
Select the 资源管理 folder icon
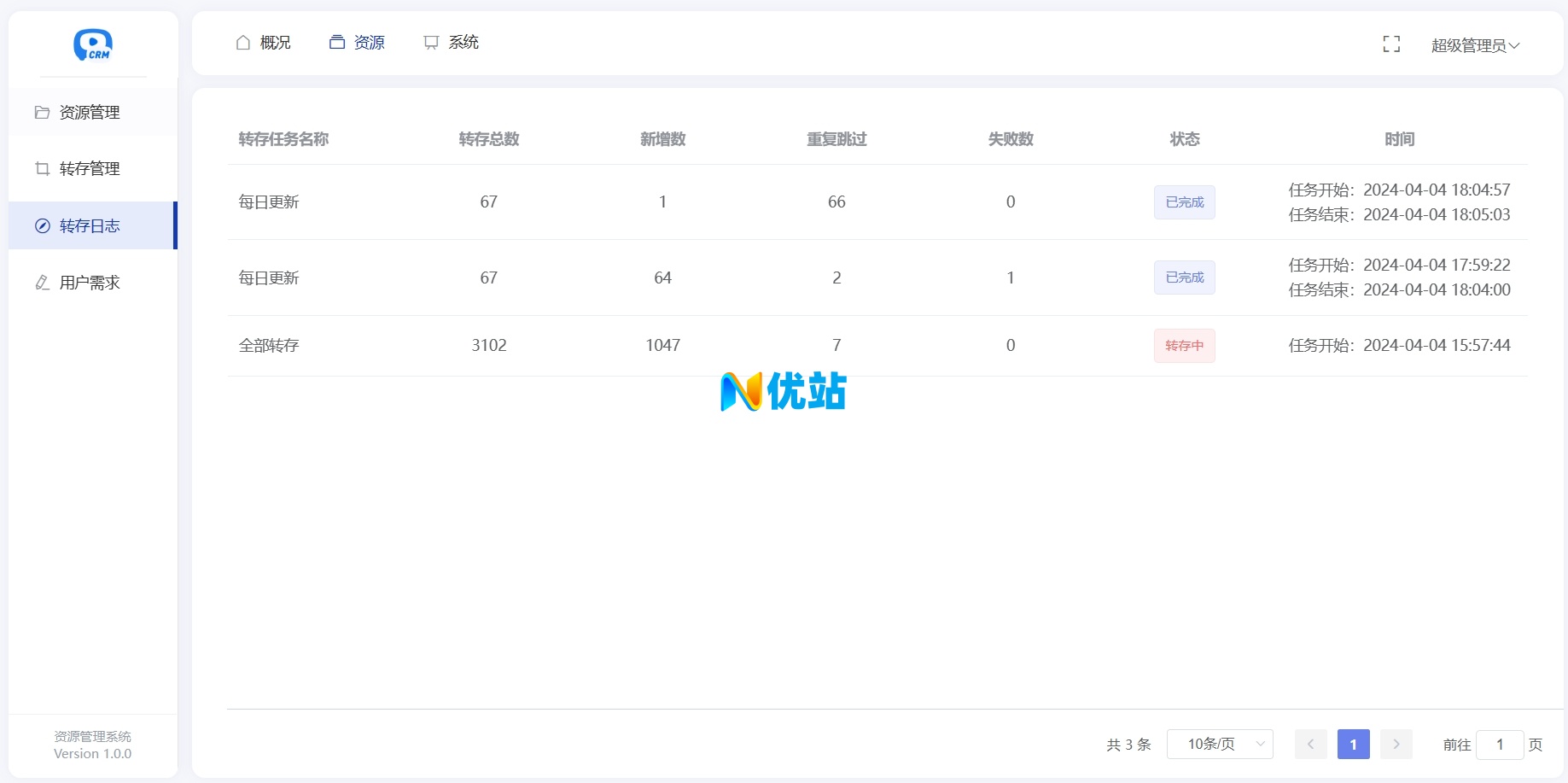(x=43, y=112)
